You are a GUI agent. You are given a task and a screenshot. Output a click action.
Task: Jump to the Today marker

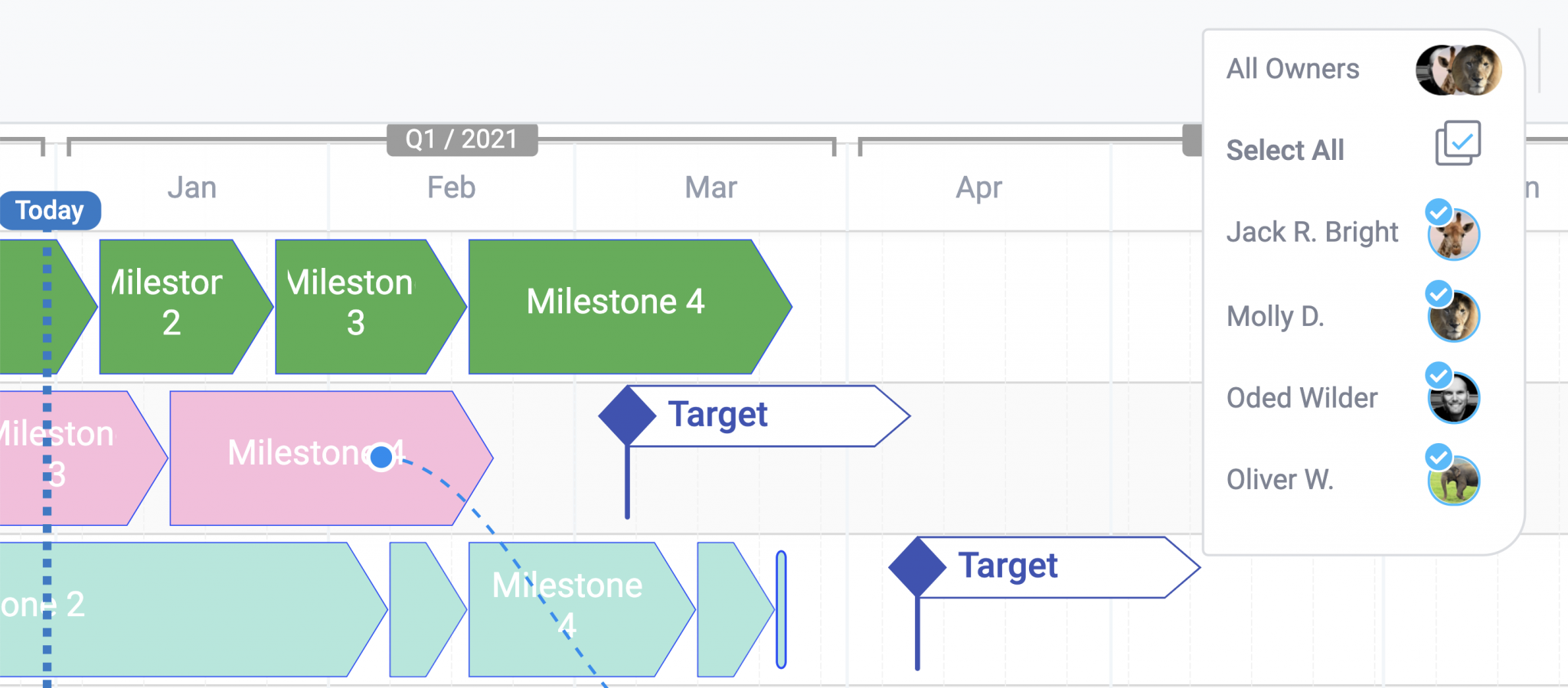50,210
